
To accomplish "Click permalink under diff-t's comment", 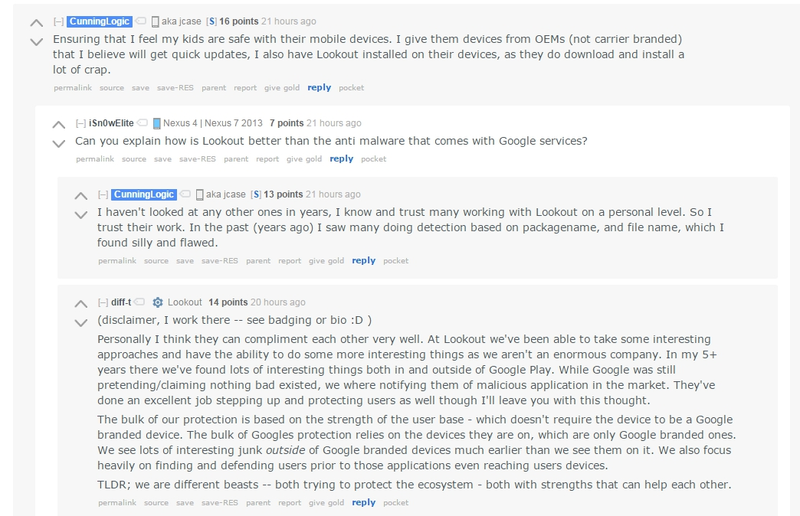I will [x=117, y=503].
